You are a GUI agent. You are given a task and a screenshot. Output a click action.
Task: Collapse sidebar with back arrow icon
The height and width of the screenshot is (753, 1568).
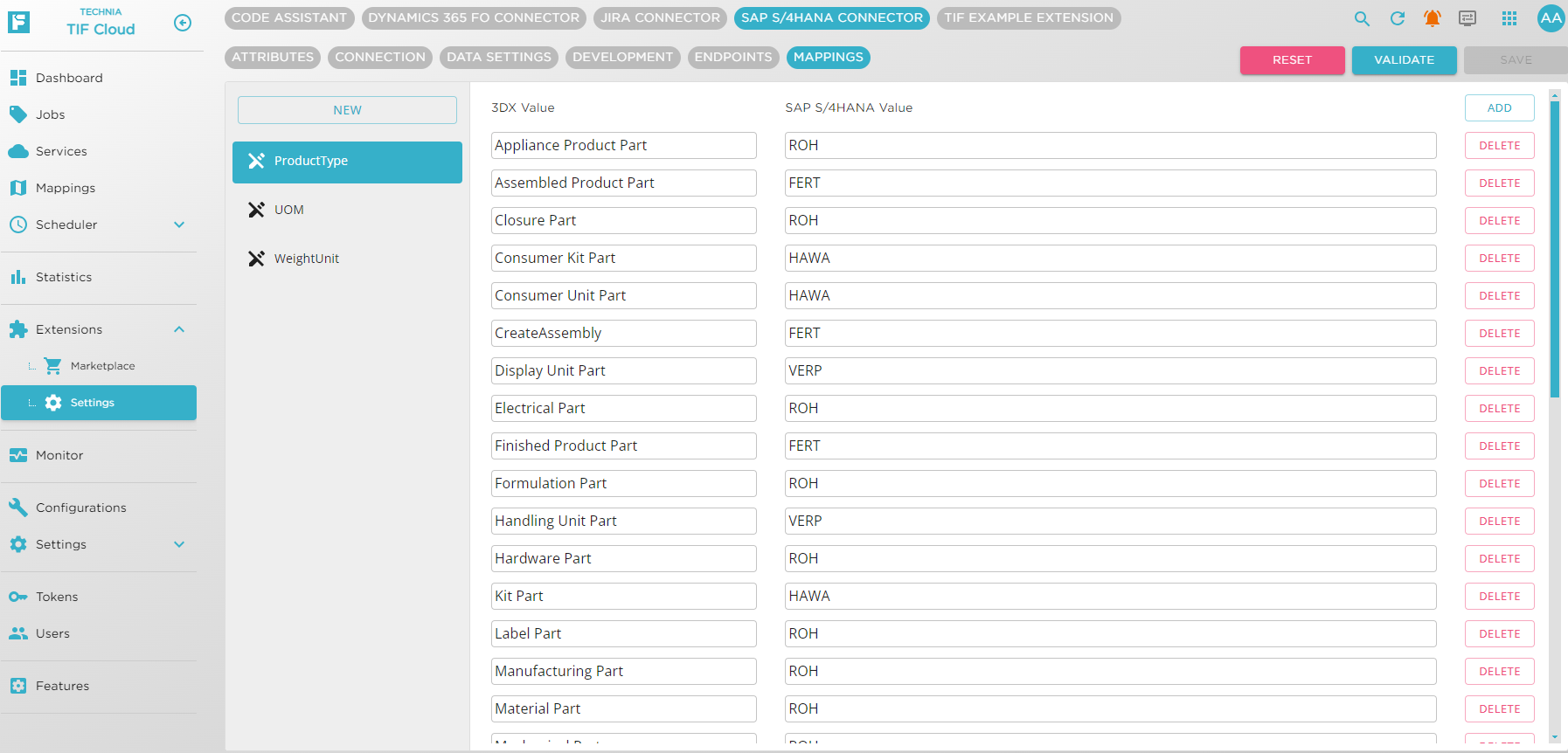183,23
